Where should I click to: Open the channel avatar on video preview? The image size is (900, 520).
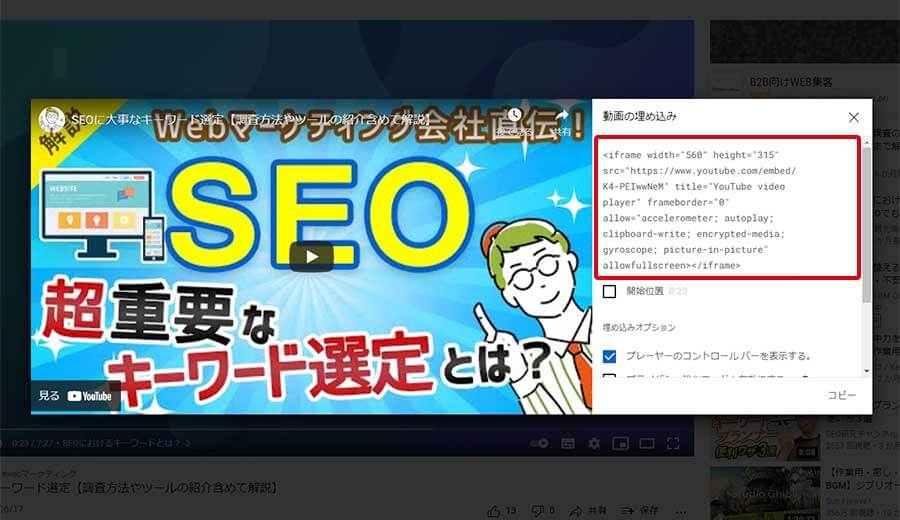tap(52, 119)
